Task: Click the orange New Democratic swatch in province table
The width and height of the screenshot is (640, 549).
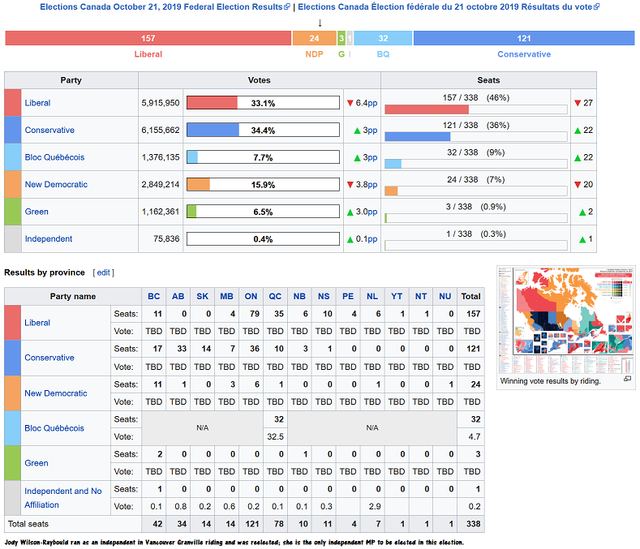Action: [13, 393]
